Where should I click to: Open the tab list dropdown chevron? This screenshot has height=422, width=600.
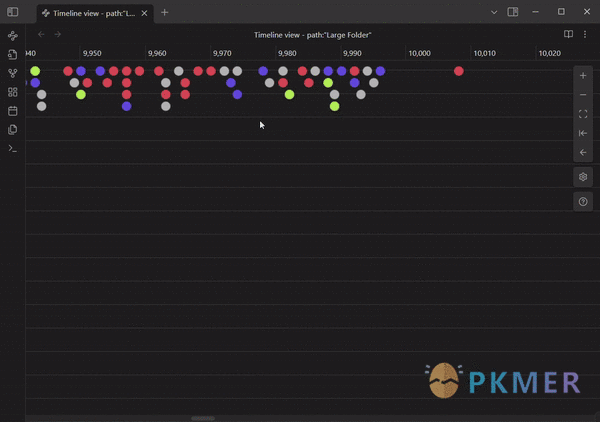pos(494,12)
